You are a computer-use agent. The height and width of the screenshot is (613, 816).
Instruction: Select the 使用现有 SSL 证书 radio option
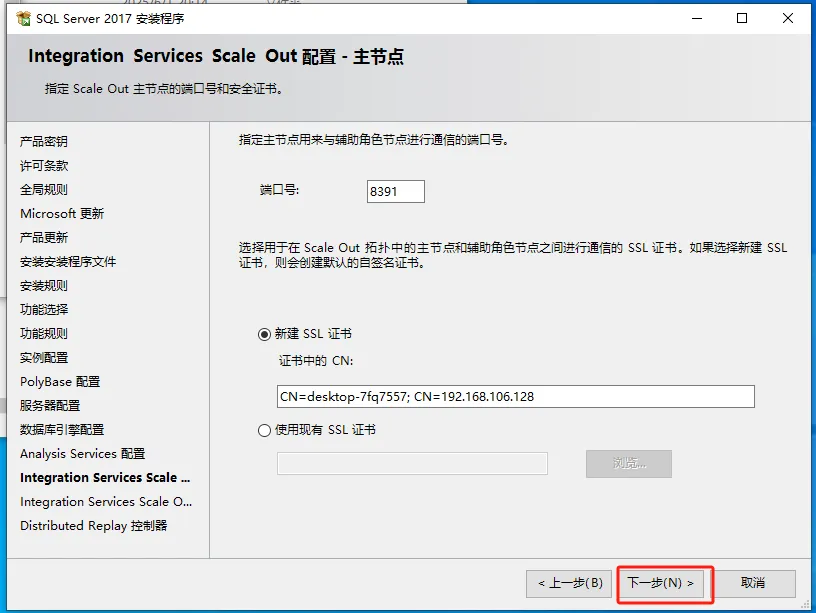264,430
